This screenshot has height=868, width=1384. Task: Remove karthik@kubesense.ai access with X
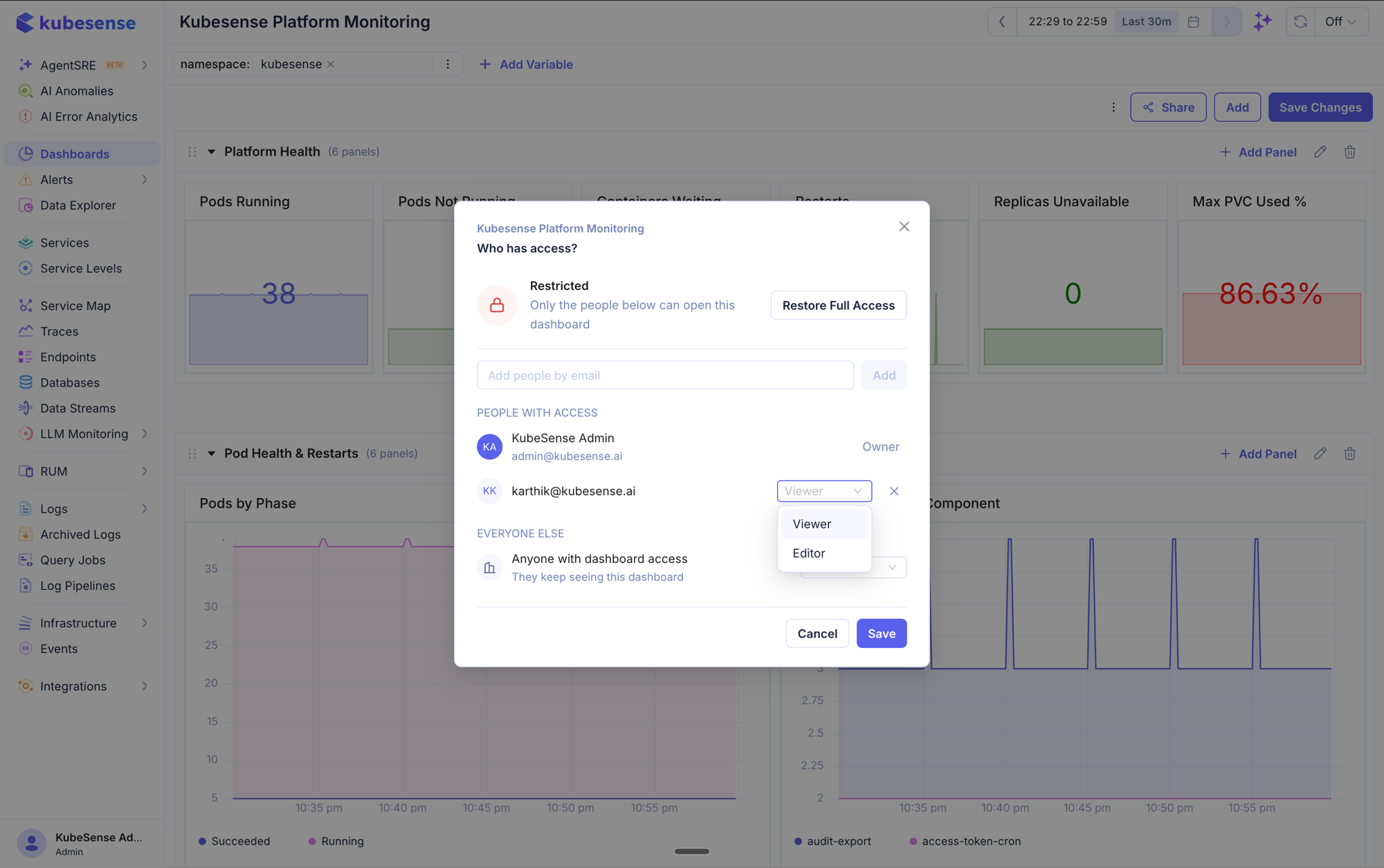(894, 491)
